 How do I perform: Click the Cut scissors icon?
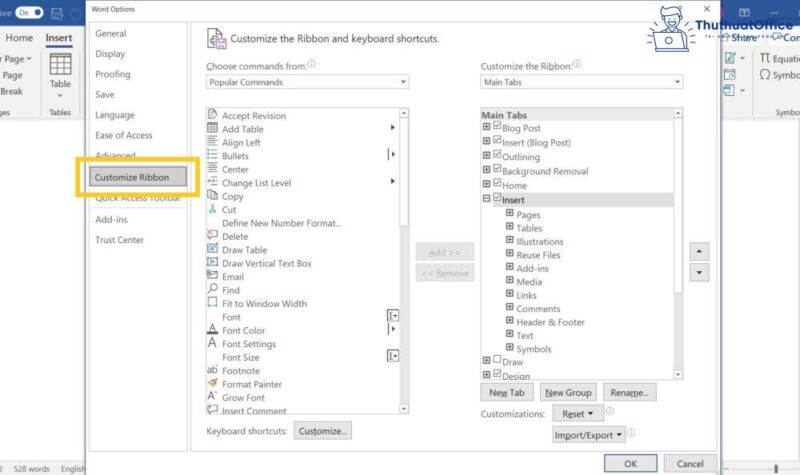(212, 210)
